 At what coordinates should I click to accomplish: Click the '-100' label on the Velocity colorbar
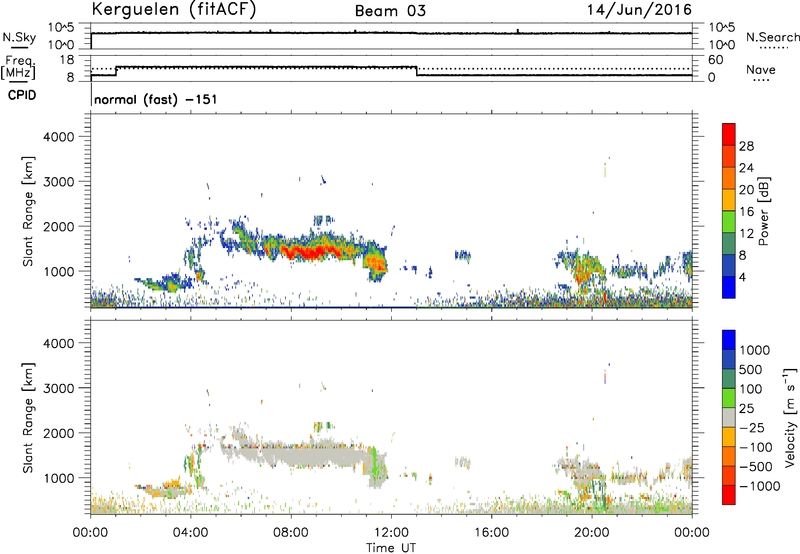pos(755,447)
